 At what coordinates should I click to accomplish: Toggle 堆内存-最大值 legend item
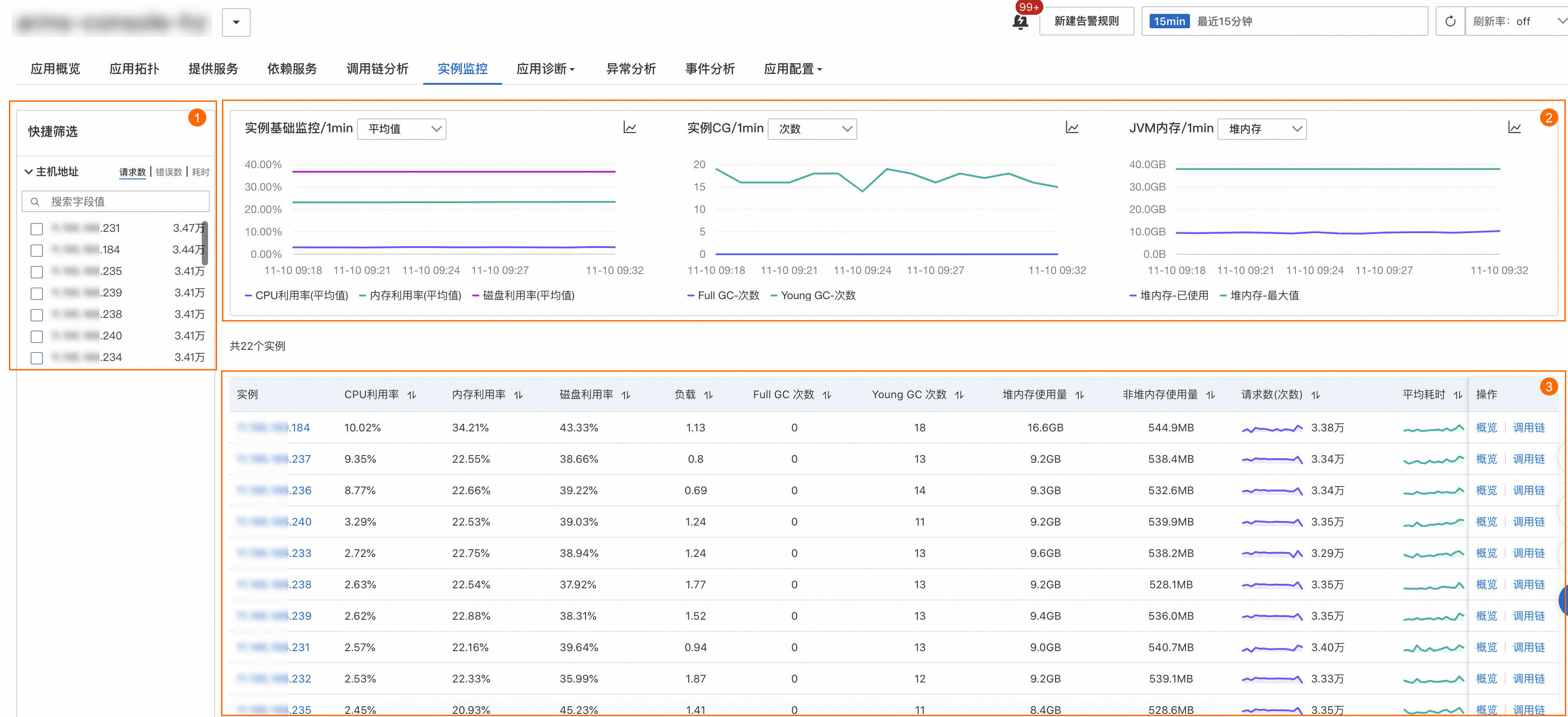(x=1260, y=296)
